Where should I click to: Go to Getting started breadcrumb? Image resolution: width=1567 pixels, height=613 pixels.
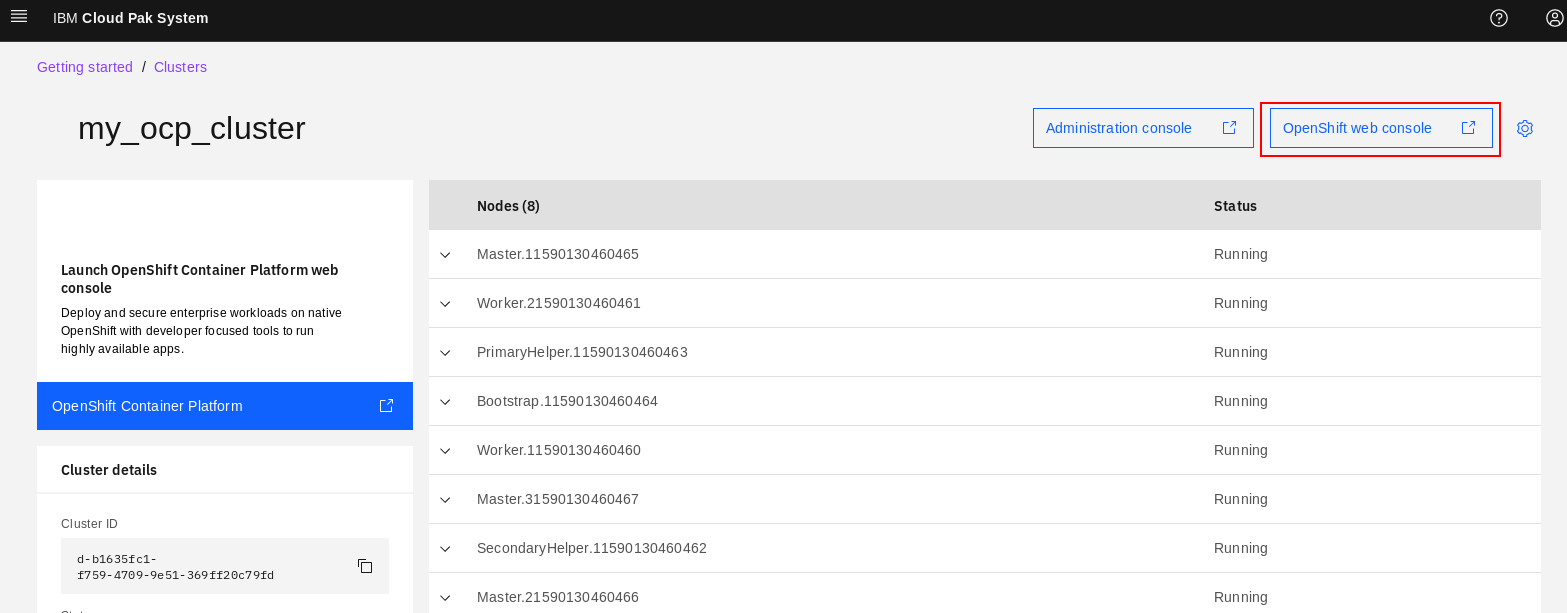(85, 67)
